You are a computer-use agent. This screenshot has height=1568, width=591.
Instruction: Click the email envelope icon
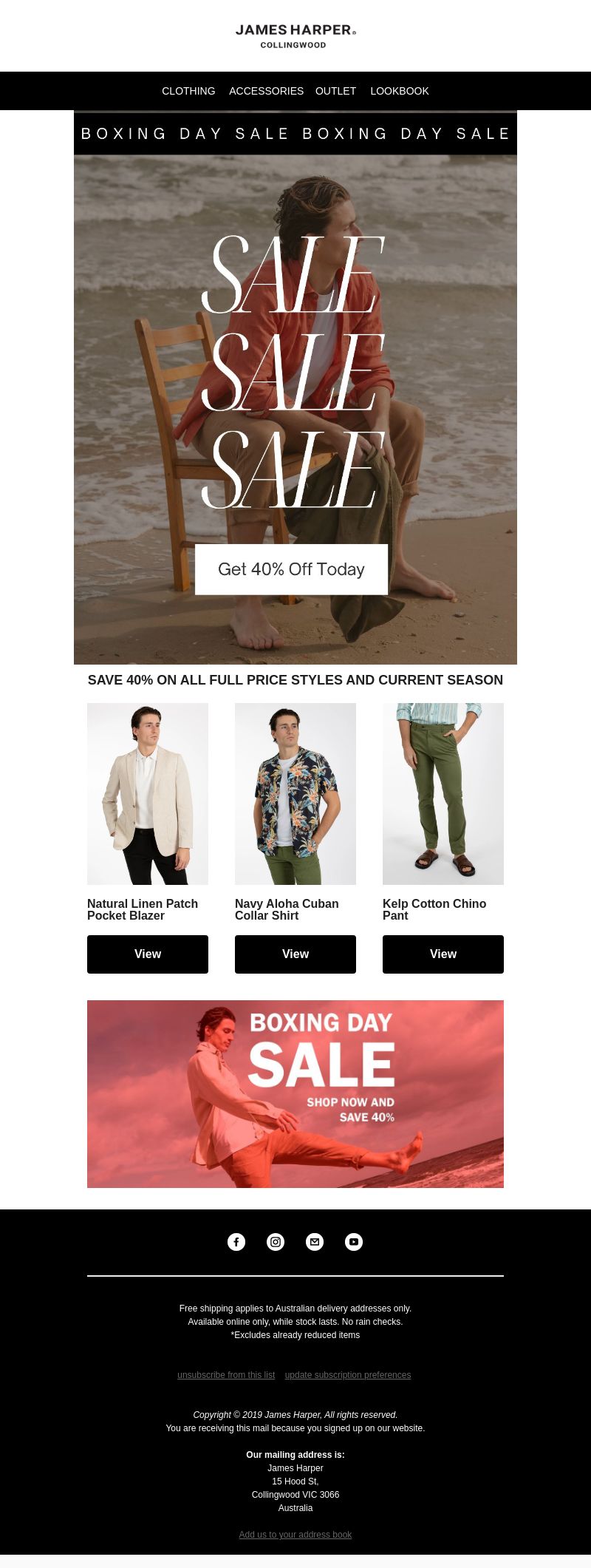coord(315,1242)
